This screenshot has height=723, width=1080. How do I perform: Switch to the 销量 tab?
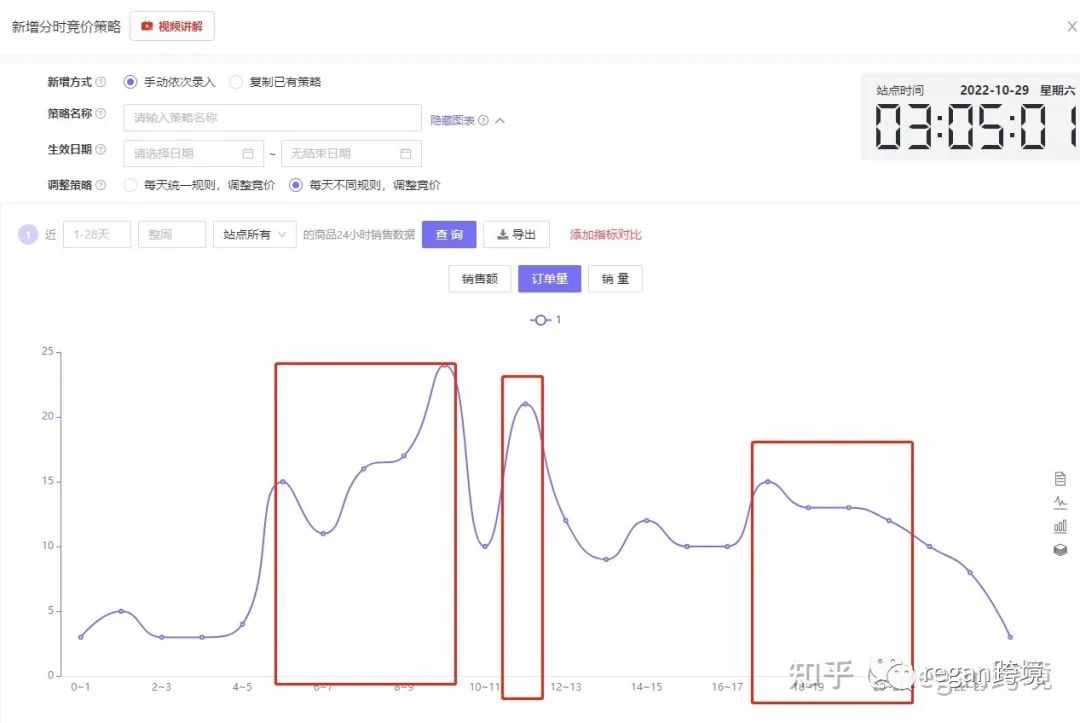616,279
